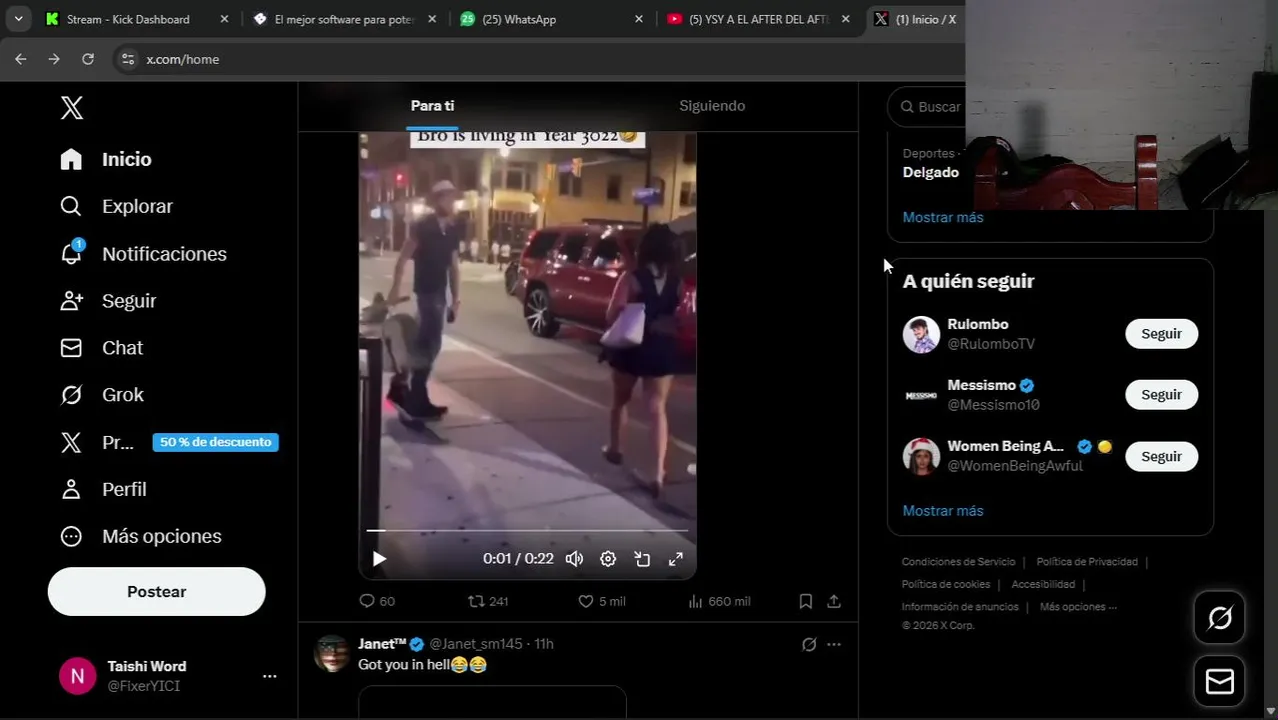Viewport: 1278px width, 720px height.
Task: Open Información de anuncios link
Action: [x=960, y=607]
